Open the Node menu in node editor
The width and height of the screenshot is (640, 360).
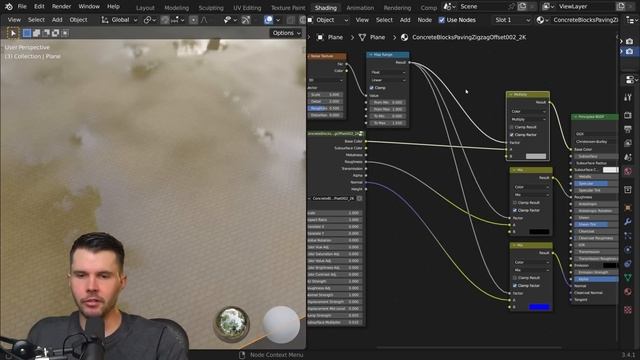(x=424, y=20)
